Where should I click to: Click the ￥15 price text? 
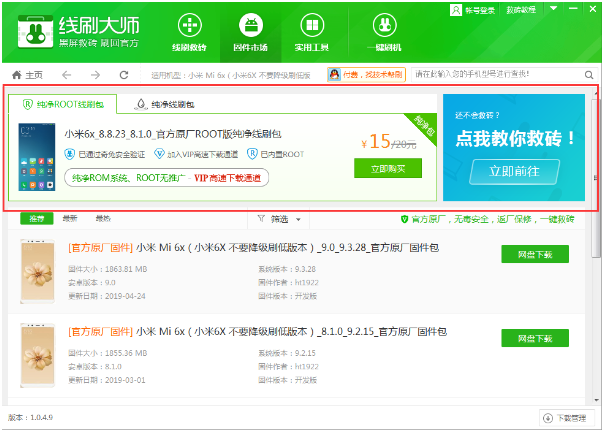[x=376, y=142]
